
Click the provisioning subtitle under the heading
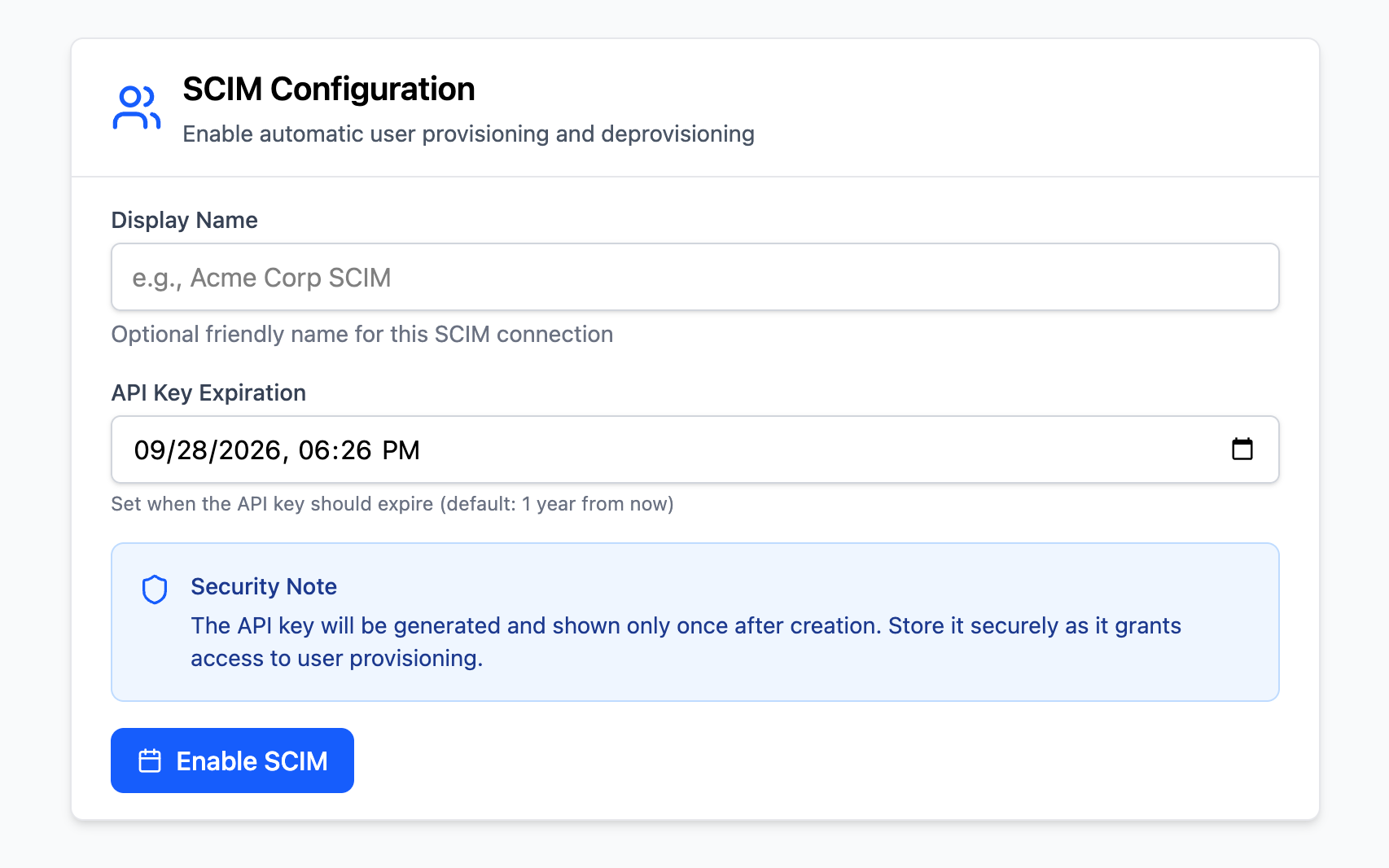tap(468, 134)
